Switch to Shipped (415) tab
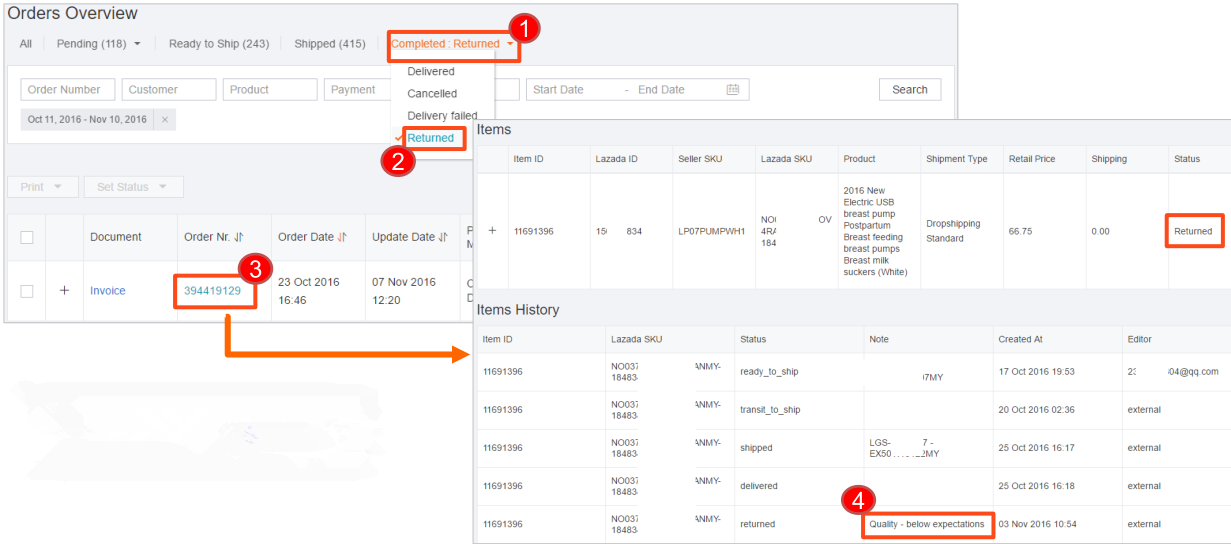Screen dimensions: 1231x544 point(329,44)
